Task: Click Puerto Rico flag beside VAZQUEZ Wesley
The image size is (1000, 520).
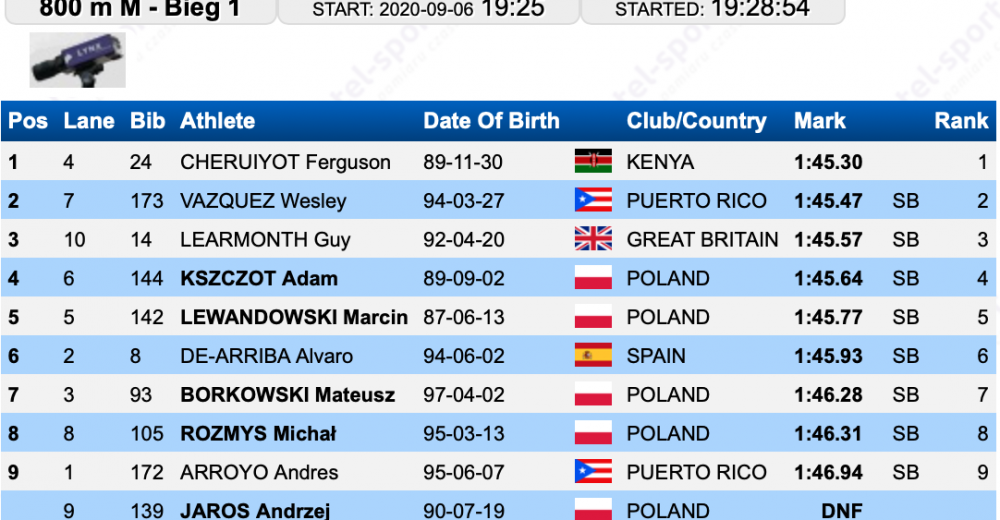Action: [593, 200]
